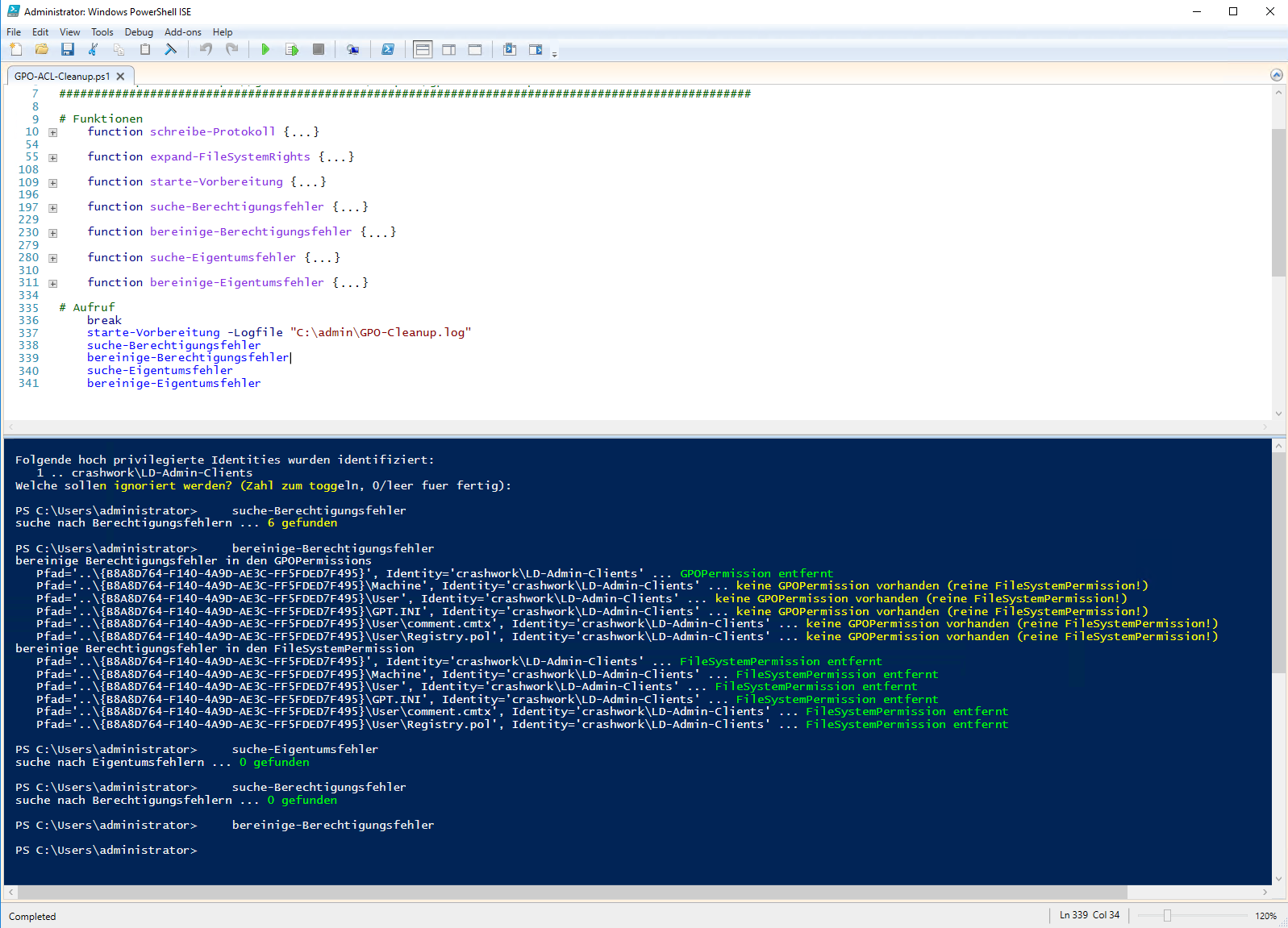Screen dimensions: 1288x928
Task: Place cursor on starte-Vorbereitung call line
Action: click(x=279, y=333)
